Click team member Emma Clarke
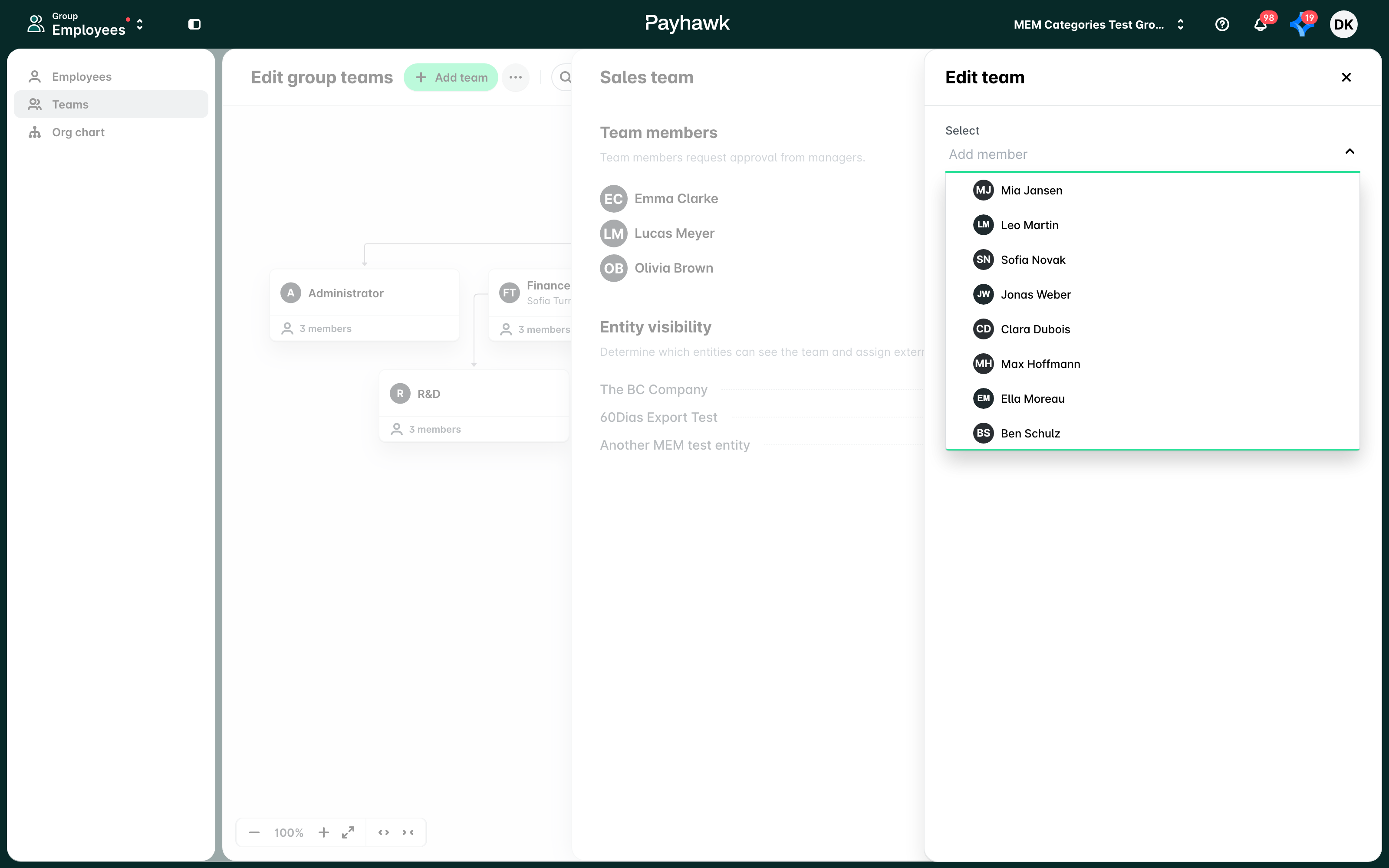1389x868 pixels. [x=659, y=199]
